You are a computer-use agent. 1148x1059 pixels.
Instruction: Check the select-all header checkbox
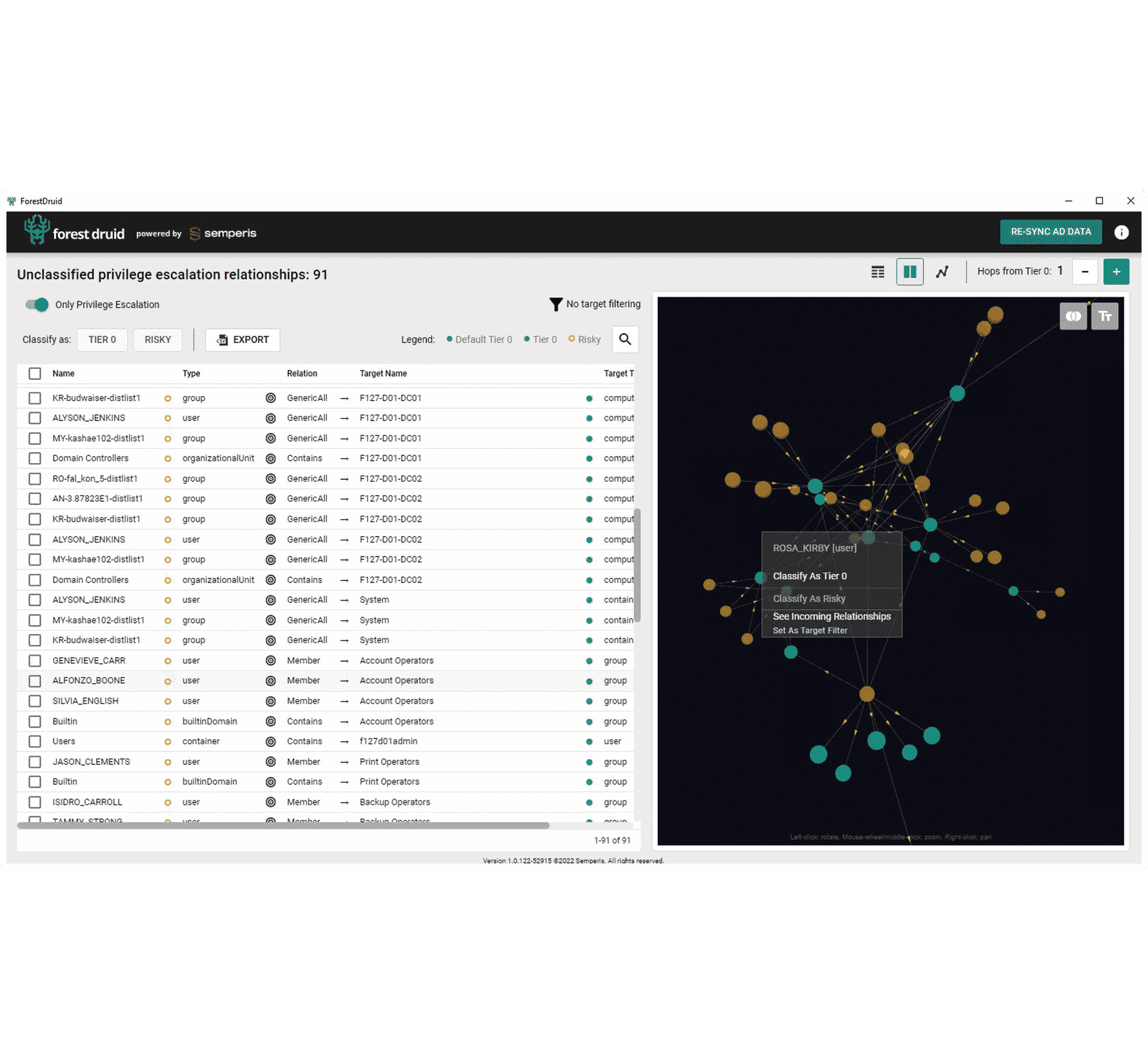35,373
